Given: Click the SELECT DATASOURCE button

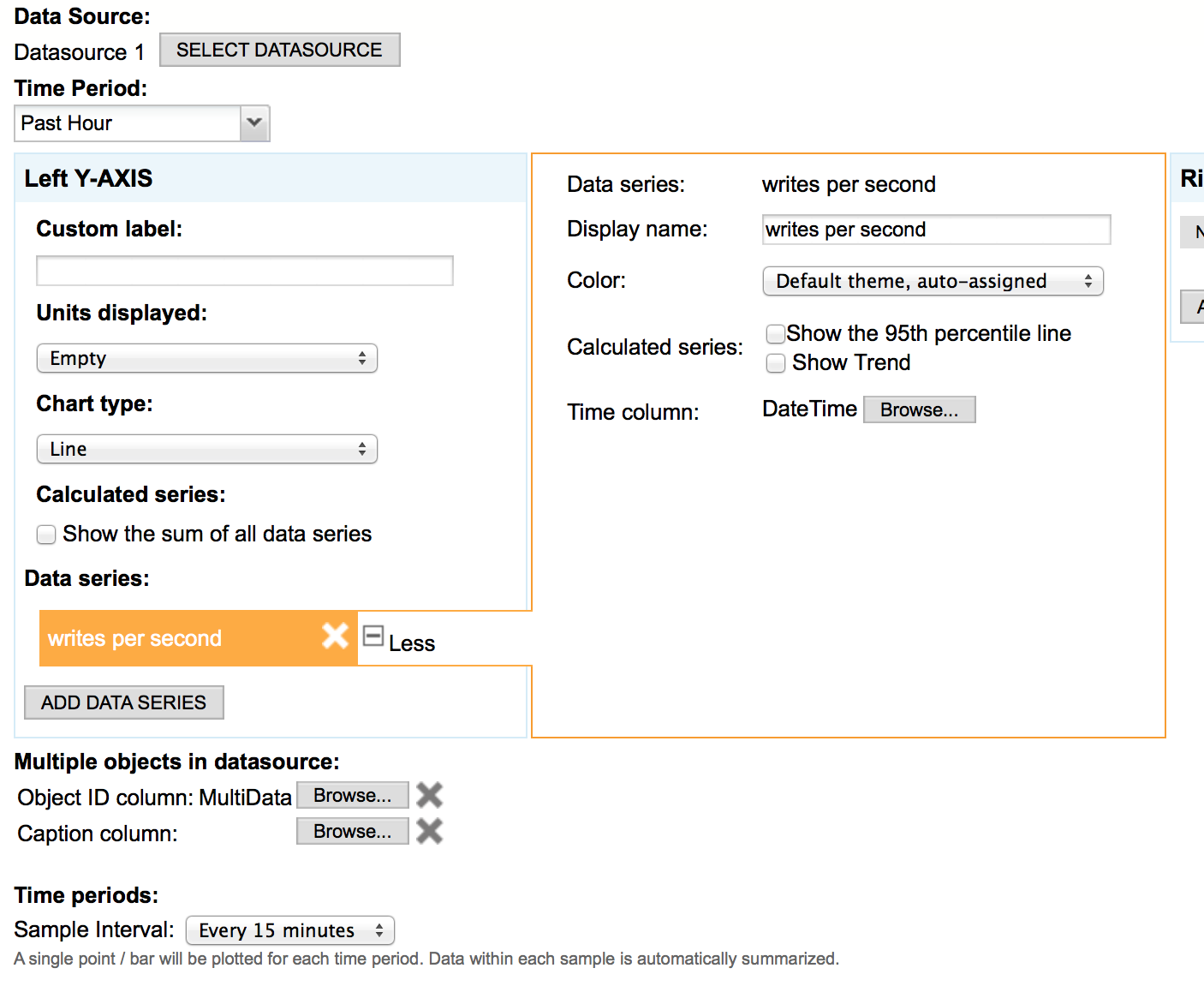Looking at the screenshot, I should (x=279, y=50).
